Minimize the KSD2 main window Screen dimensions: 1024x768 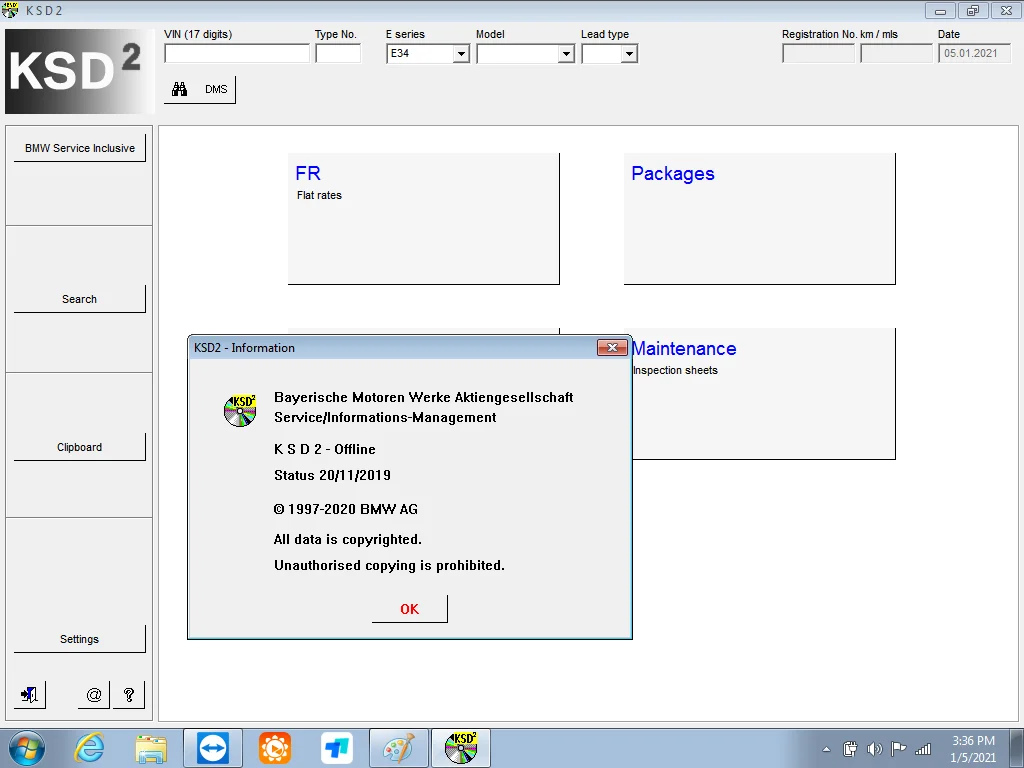pos(940,10)
